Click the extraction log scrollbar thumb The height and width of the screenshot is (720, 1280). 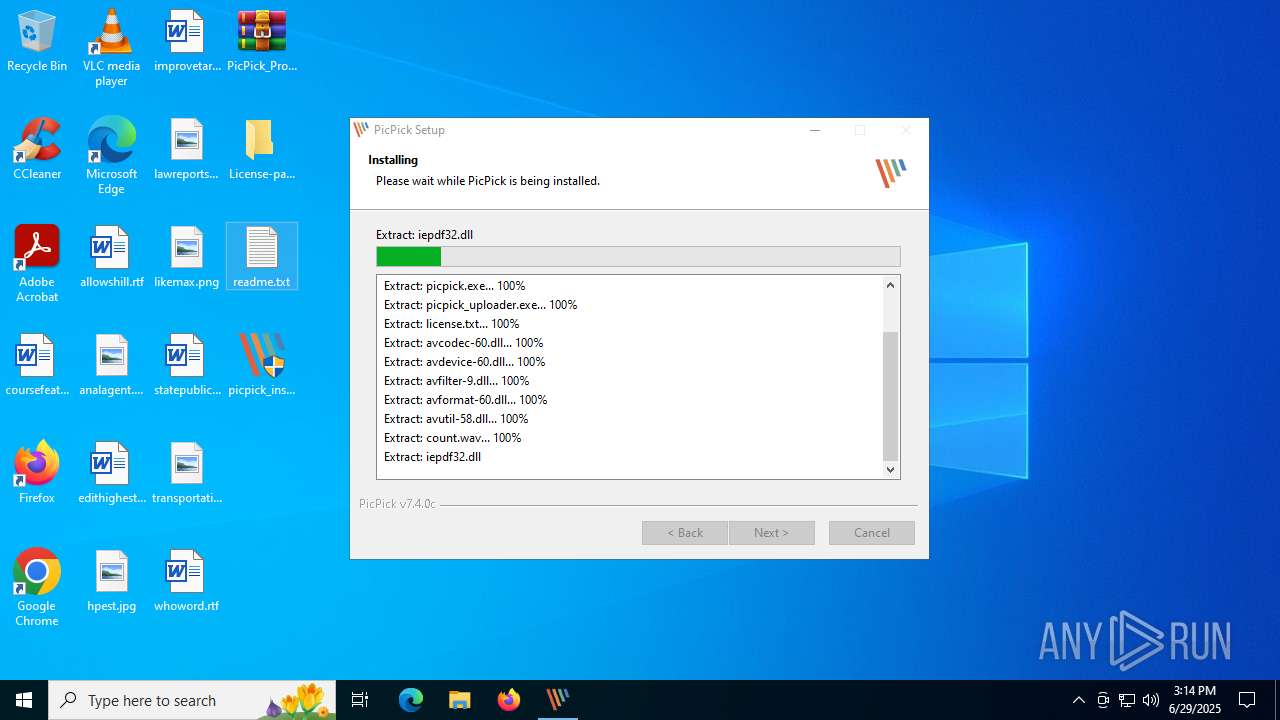point(891,396)
